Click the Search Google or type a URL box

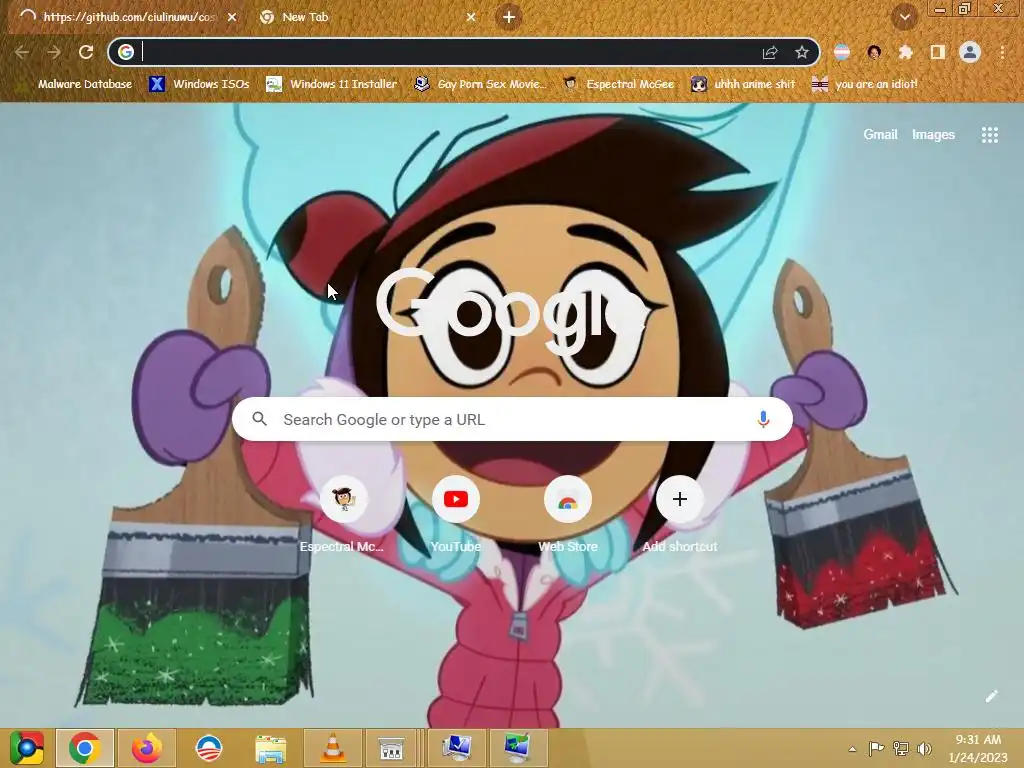pyautogui.click(x=512, y=419)
